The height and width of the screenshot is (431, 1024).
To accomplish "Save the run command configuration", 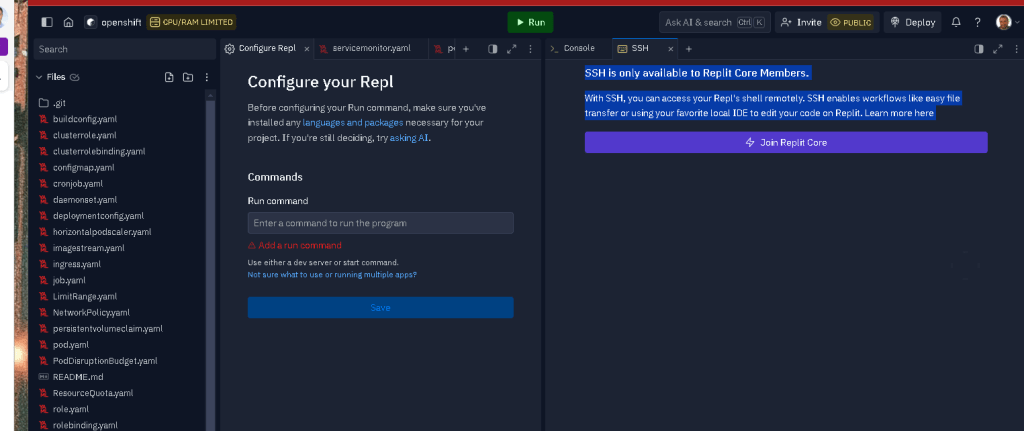I will click(380, 308).
